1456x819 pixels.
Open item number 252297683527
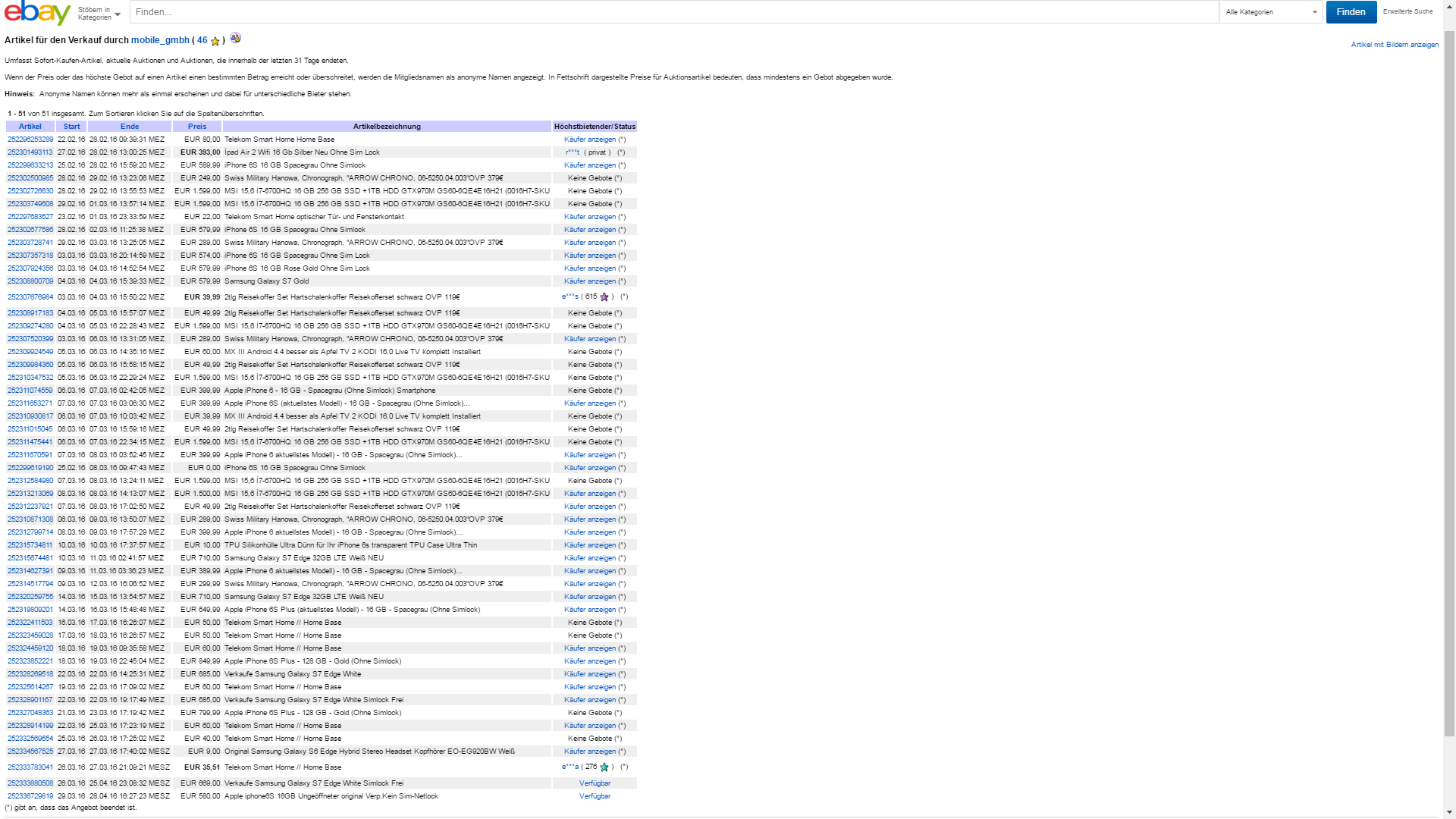30,217
